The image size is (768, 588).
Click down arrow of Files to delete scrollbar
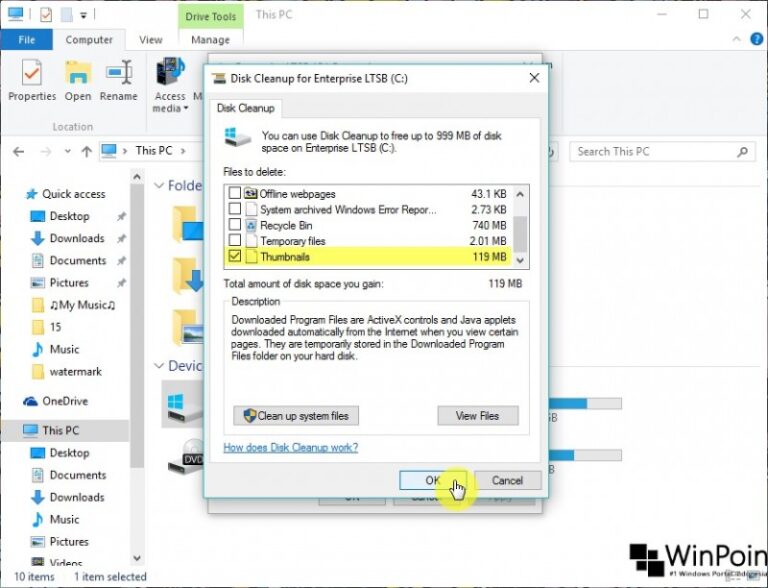[x=520, y=261]
